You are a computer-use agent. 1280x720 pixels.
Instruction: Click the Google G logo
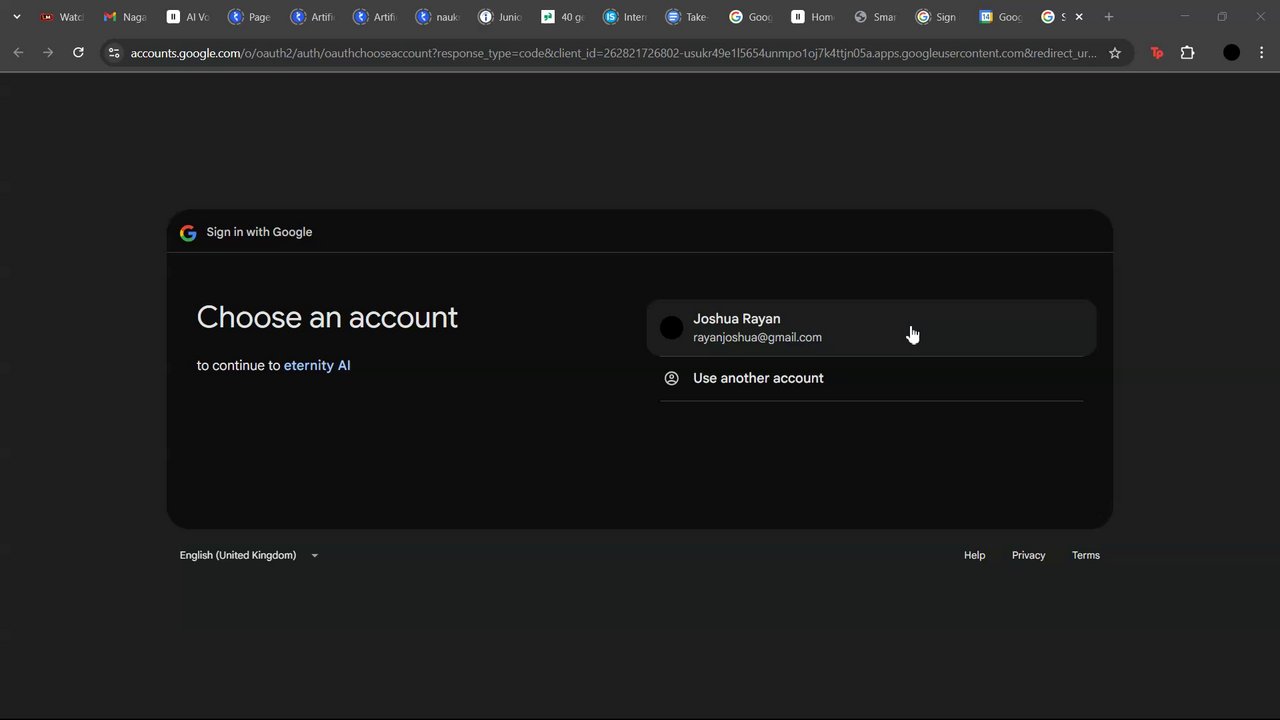click(x=188, y=233)
